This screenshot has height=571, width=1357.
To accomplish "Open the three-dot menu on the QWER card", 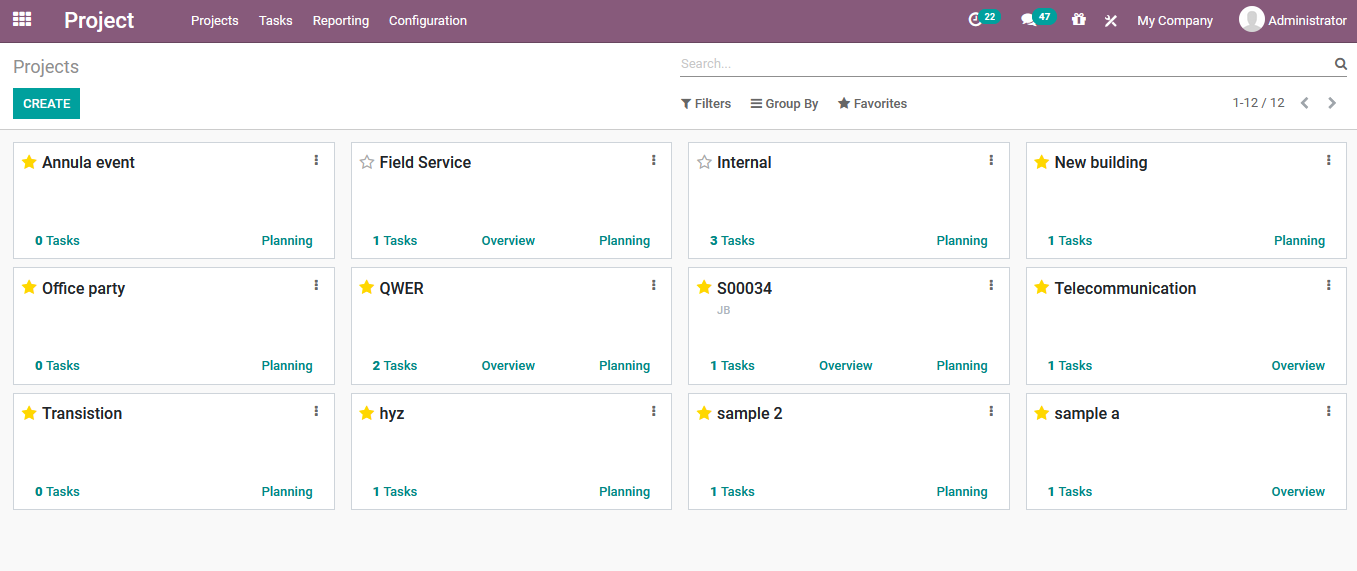I will [654, 285].
